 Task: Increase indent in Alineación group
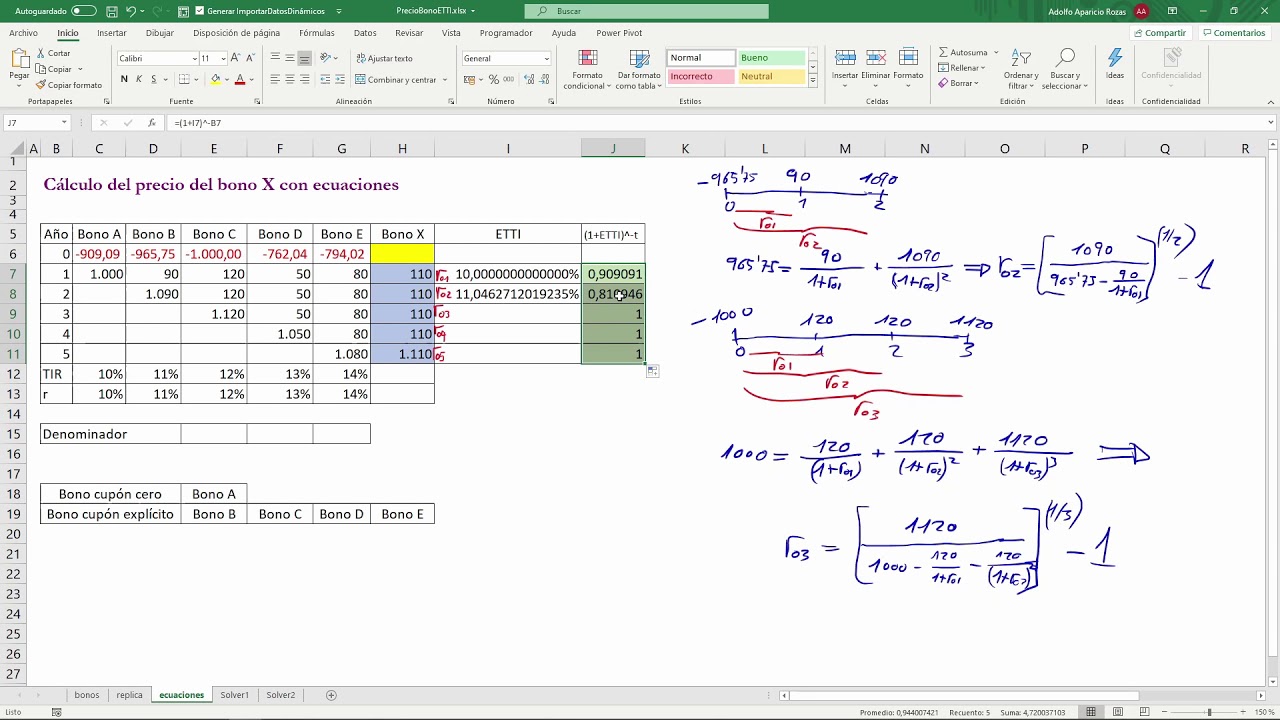[x=342, y=79]
